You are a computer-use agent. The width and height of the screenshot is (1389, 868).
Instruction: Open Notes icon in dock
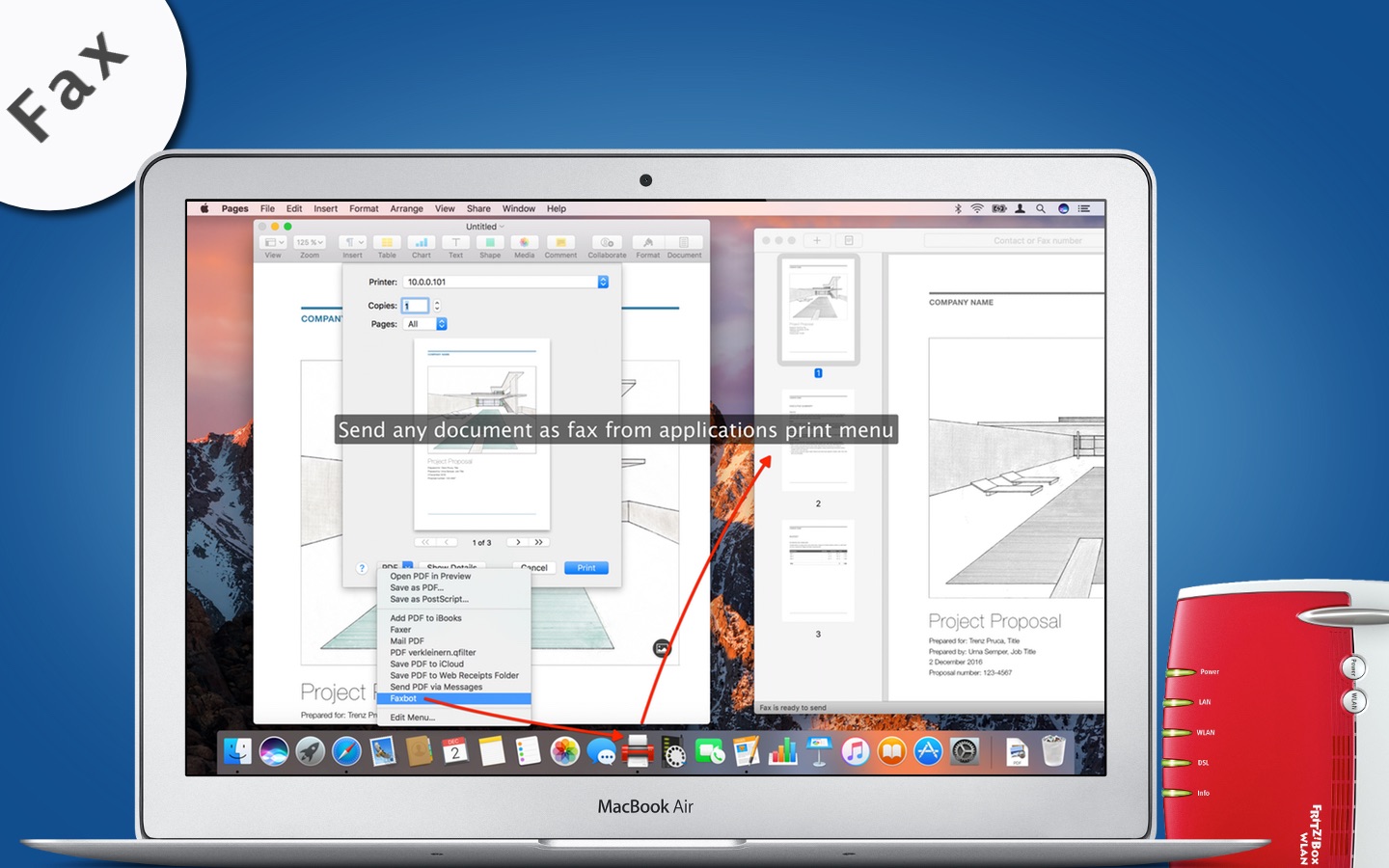492,751
